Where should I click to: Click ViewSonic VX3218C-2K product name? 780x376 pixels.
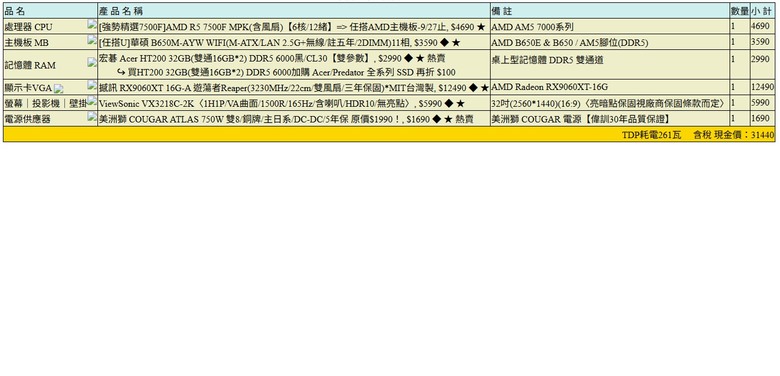click(282, 103)
